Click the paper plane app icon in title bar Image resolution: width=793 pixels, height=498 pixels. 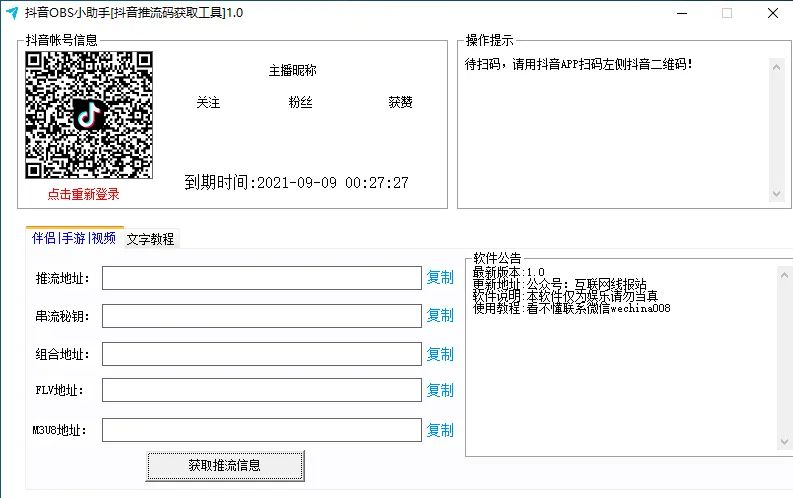[x=12, y=13]
